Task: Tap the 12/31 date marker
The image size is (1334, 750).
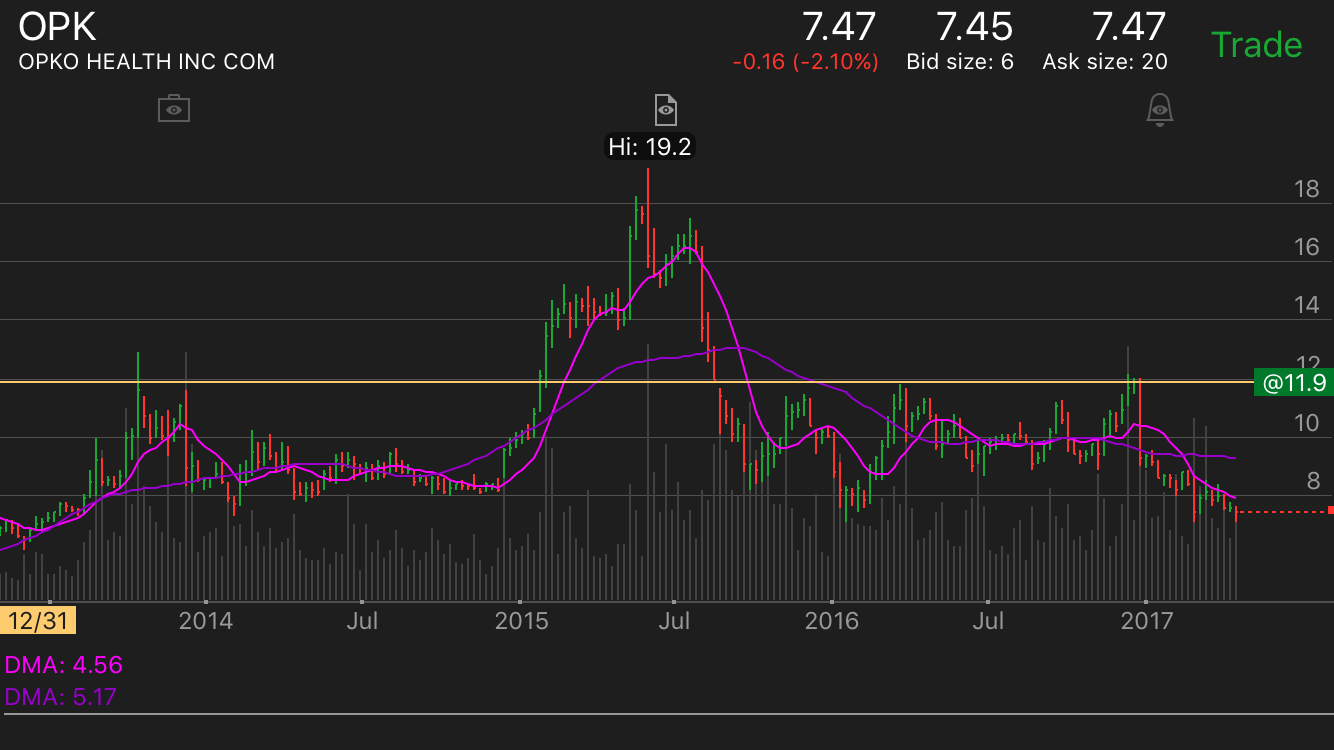Action: (39, 621)
